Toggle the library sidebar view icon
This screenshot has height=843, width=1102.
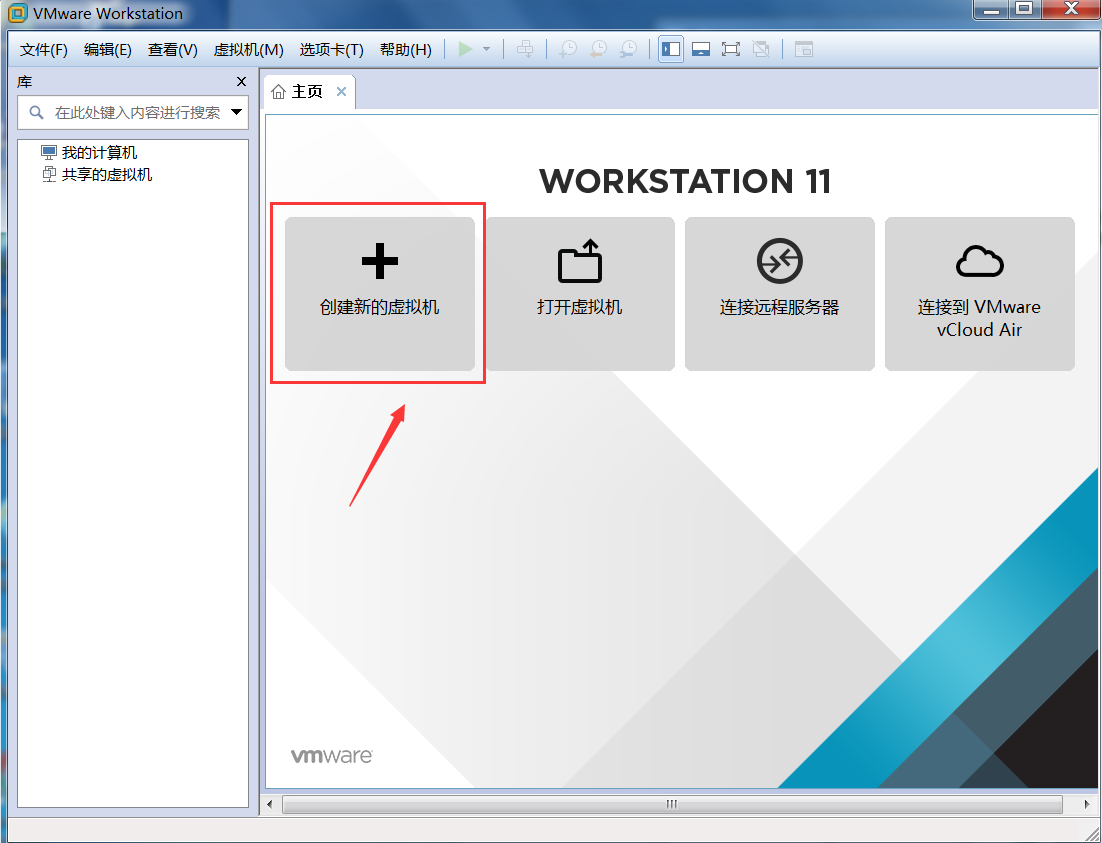tap(671, 49)
